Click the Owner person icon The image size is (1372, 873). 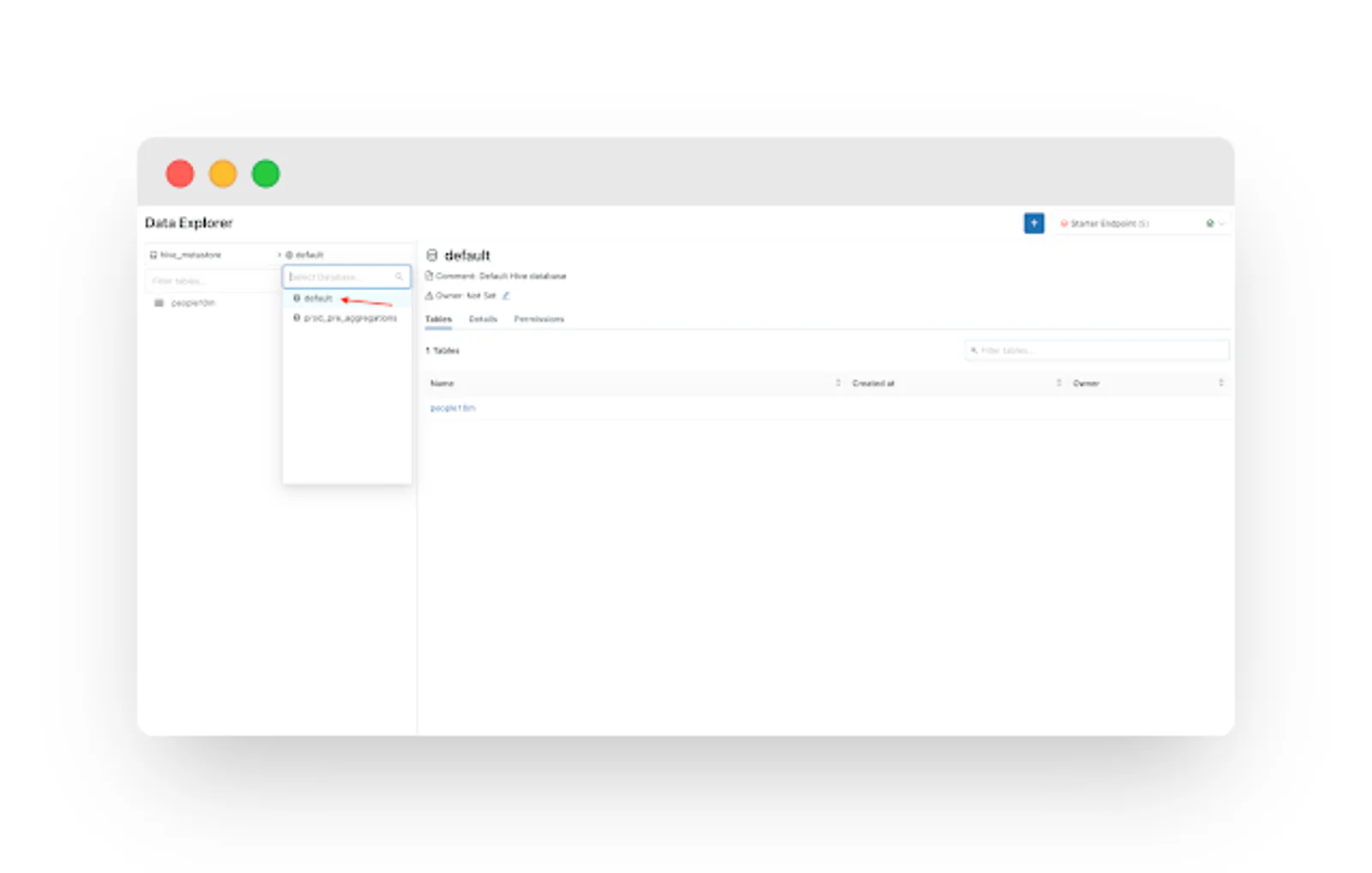pos(429,295)
